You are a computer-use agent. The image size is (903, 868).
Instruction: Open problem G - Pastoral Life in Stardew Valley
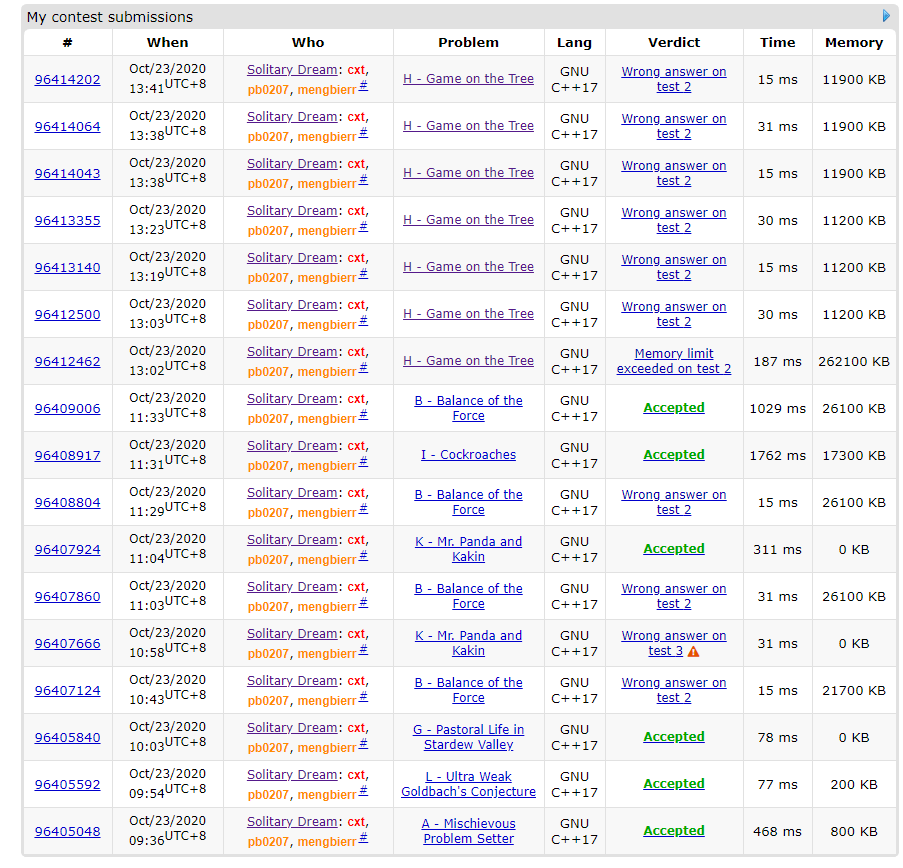(x=468, y=737)
